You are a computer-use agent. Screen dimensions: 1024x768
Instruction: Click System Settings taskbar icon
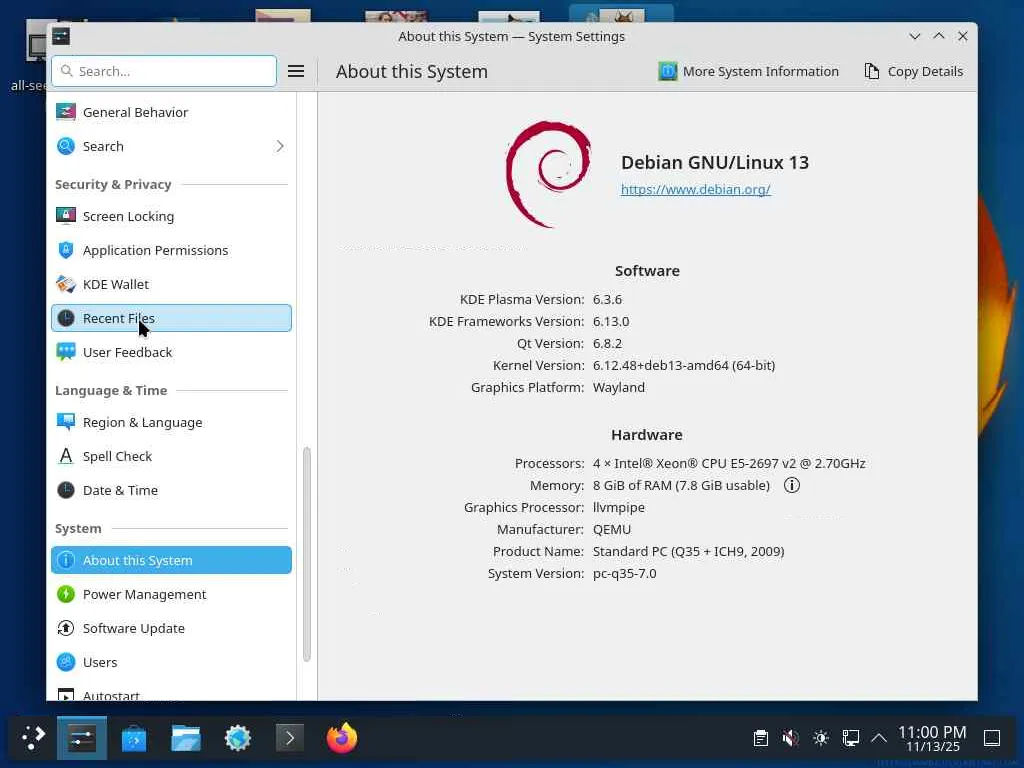click(82, 738)
